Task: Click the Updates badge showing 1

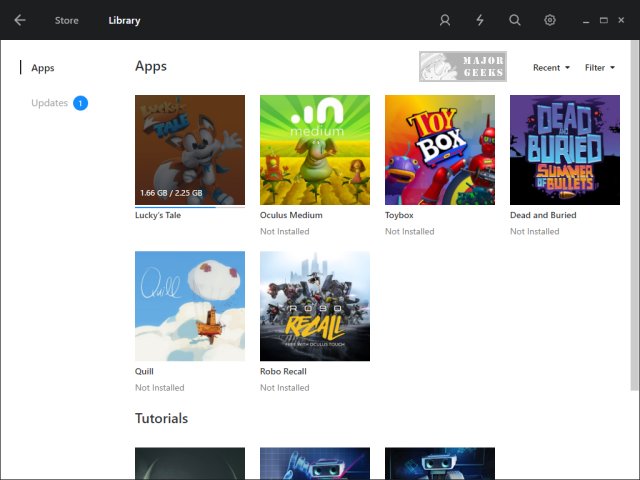Action: (80, 103)
